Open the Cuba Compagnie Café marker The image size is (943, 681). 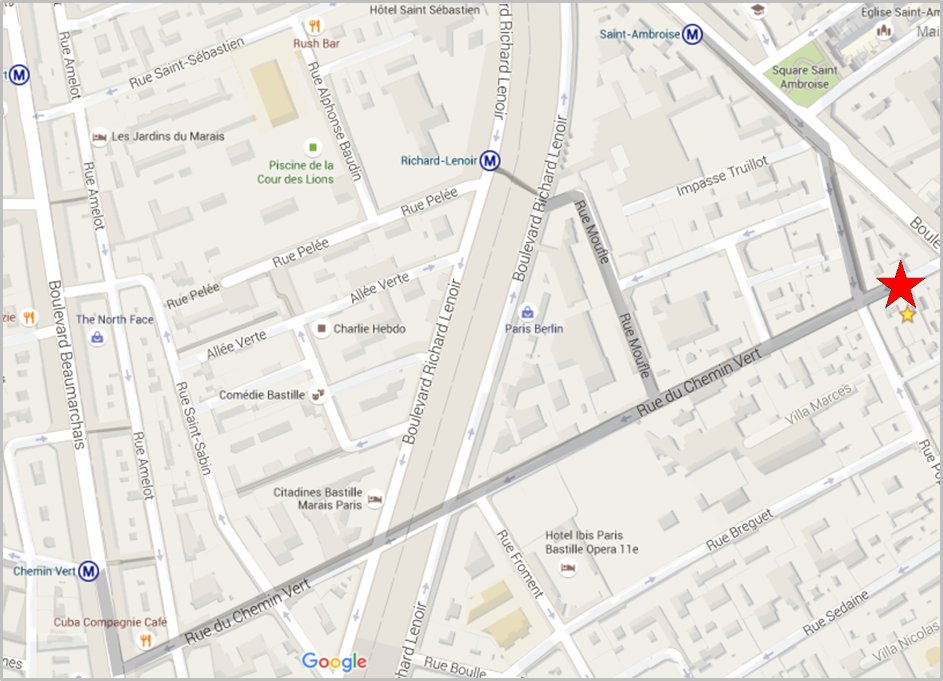(146, 641)
